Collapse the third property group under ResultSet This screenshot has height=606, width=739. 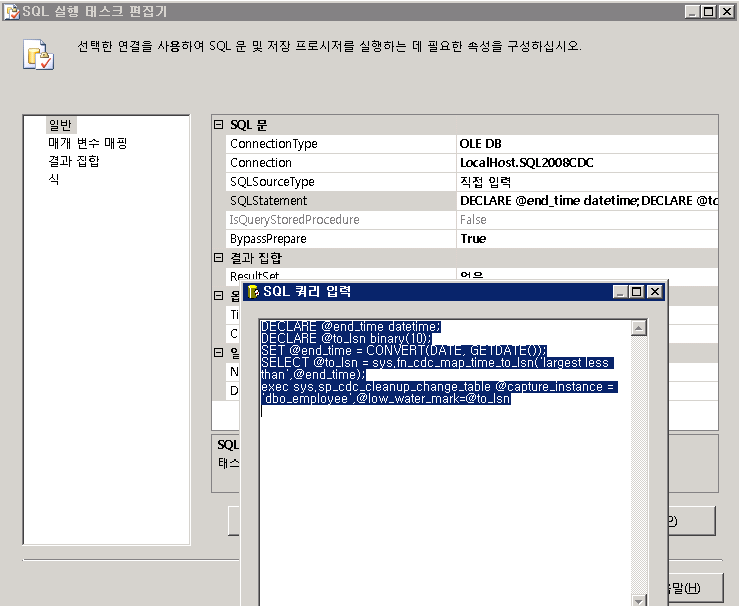[218, 295]
